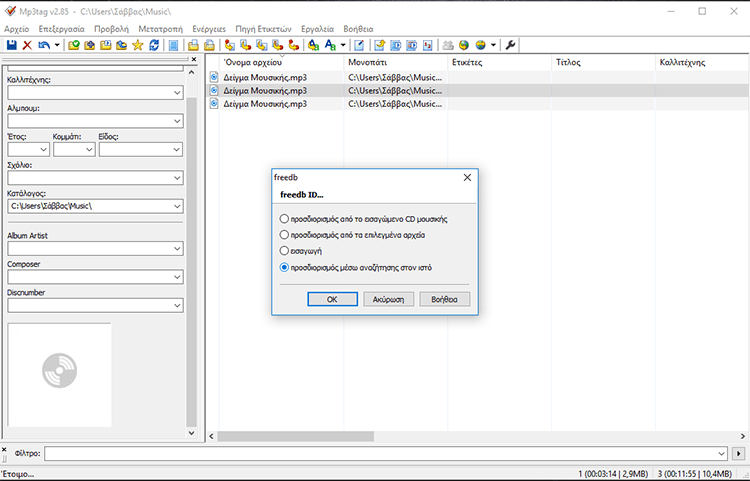
Task: Close the filter bar with its X
Action: click(x=4, y=450)
